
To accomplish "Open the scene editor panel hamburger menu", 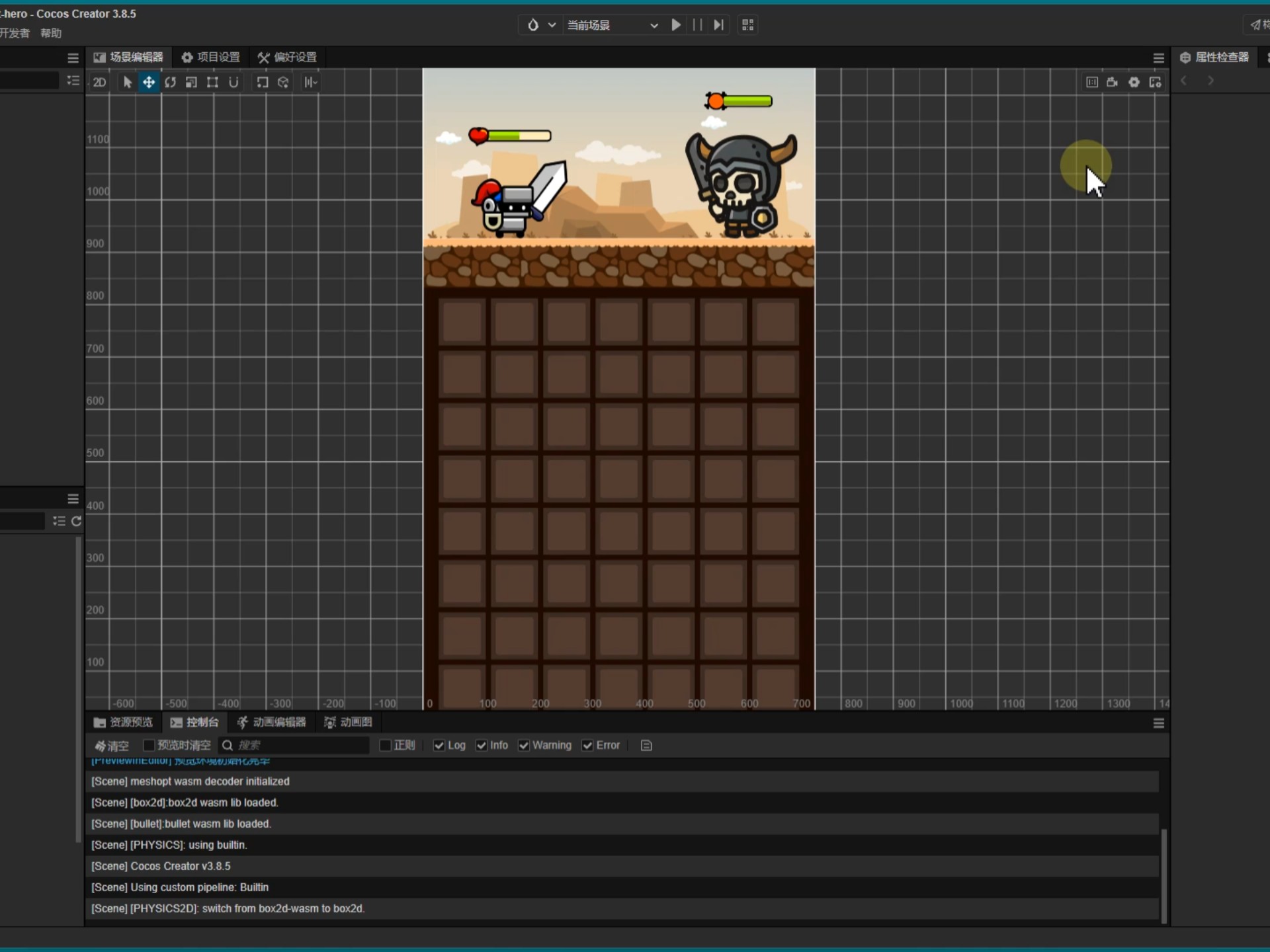I will click(1159, 58).
